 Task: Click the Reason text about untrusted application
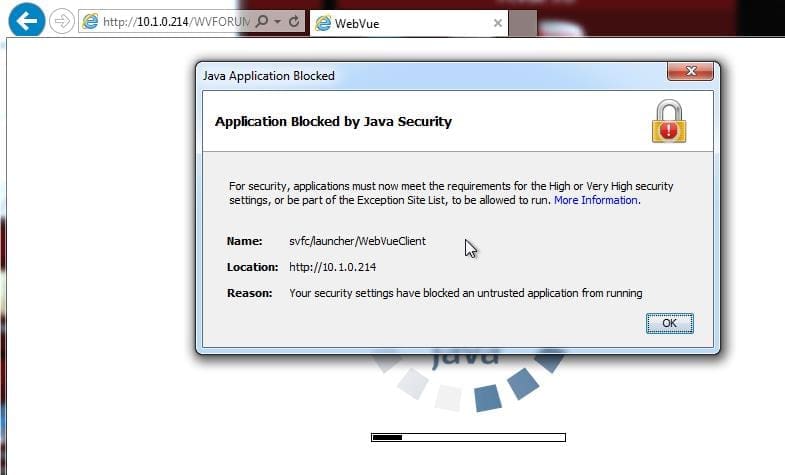tap(466, 293)
